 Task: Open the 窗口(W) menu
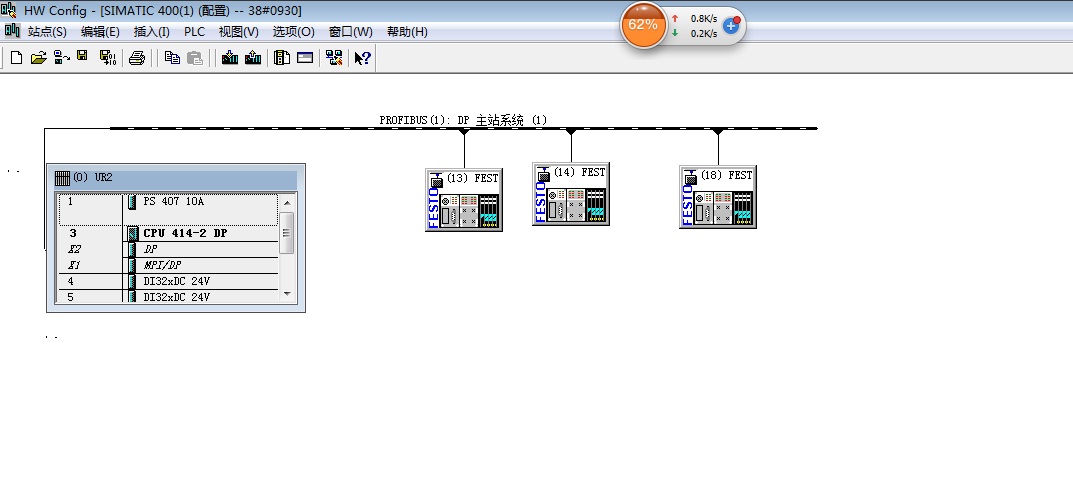pos(350,31)
